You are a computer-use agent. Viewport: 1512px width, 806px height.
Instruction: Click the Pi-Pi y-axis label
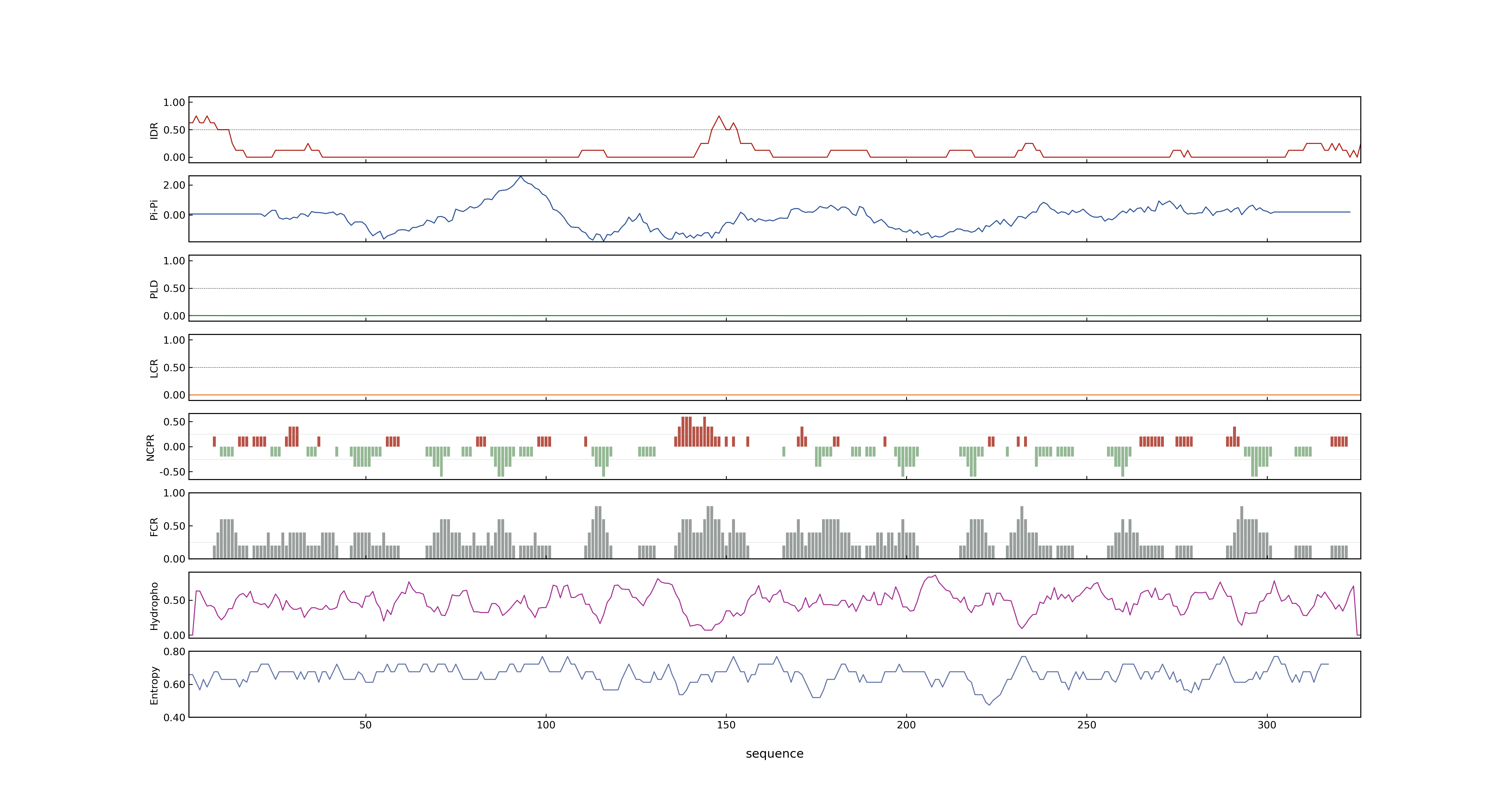pyautogui.click(x=154, y=209)
